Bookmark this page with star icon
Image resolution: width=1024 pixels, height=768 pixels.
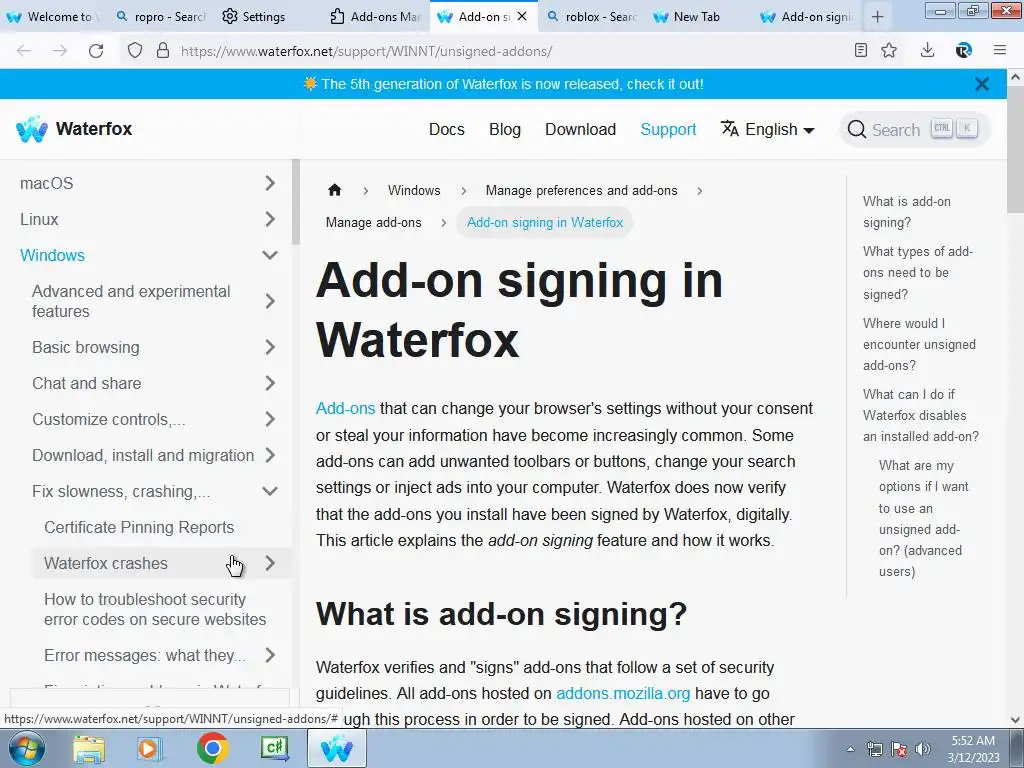889,50
